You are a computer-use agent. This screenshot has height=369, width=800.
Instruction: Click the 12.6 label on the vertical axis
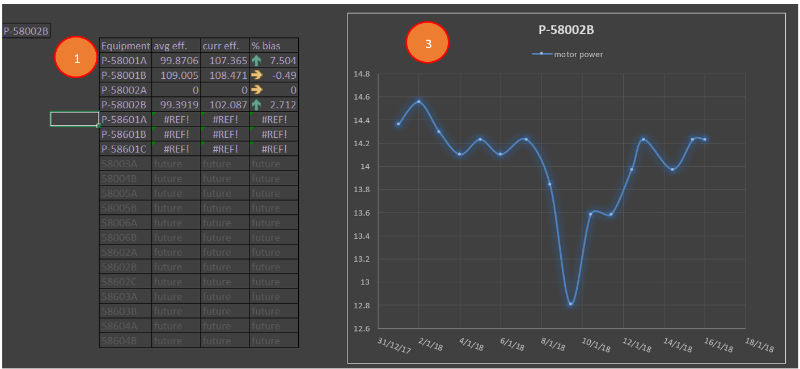(361, 329)
